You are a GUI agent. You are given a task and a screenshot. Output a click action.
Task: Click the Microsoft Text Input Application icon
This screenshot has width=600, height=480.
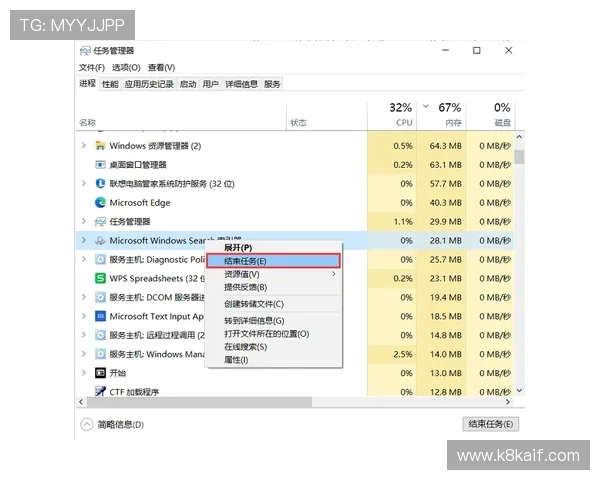[100, 316]
